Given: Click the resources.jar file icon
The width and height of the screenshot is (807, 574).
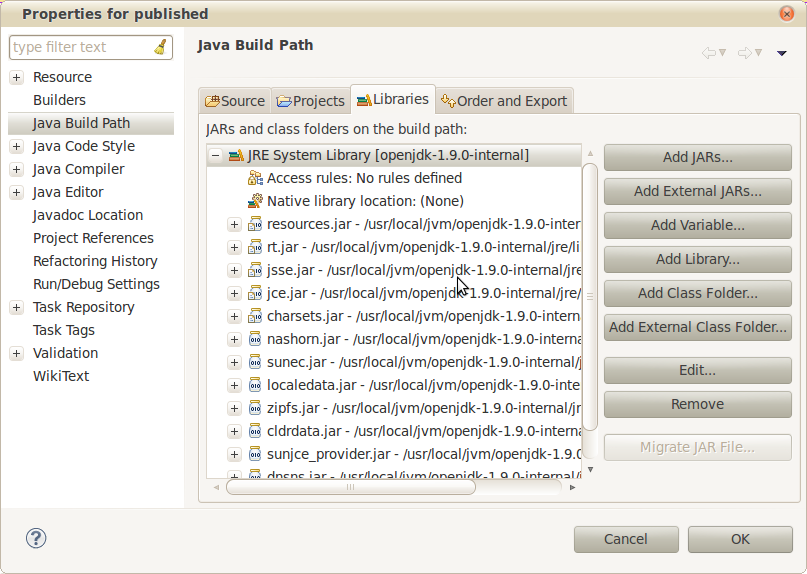Looking at the screenshot, I should pos(255,224).
